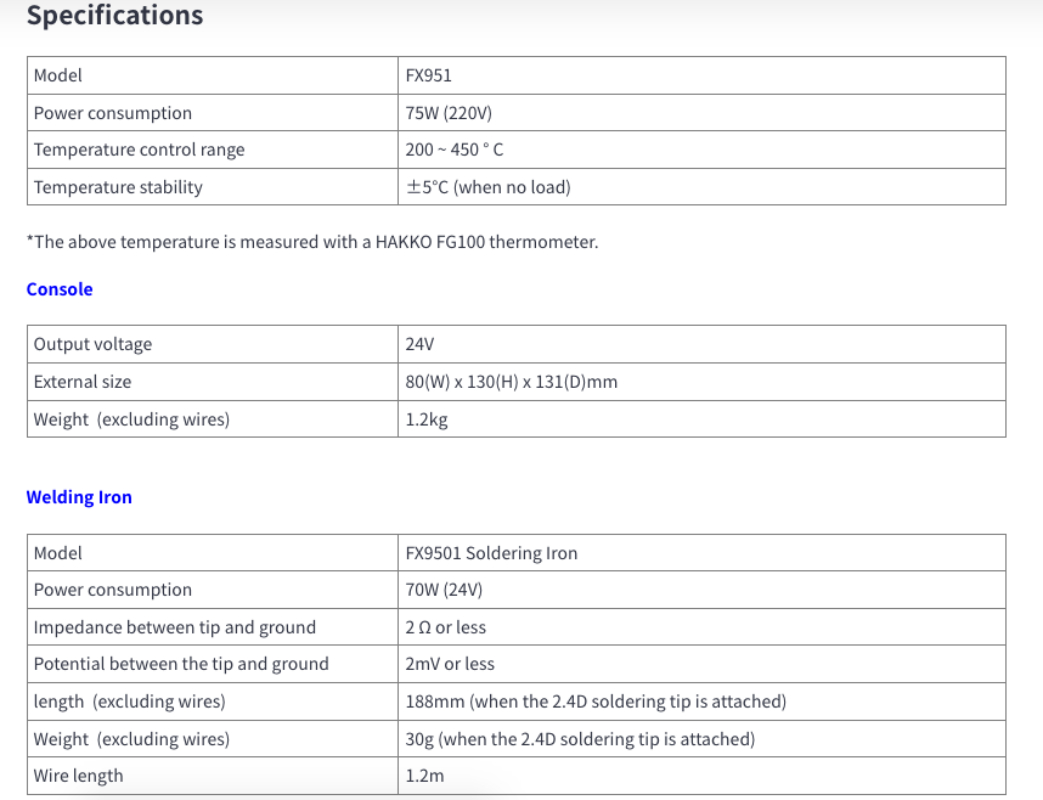Click the HAKKO FG100 thermometer footnote
1043x800 pixels.
pos(312,242)
